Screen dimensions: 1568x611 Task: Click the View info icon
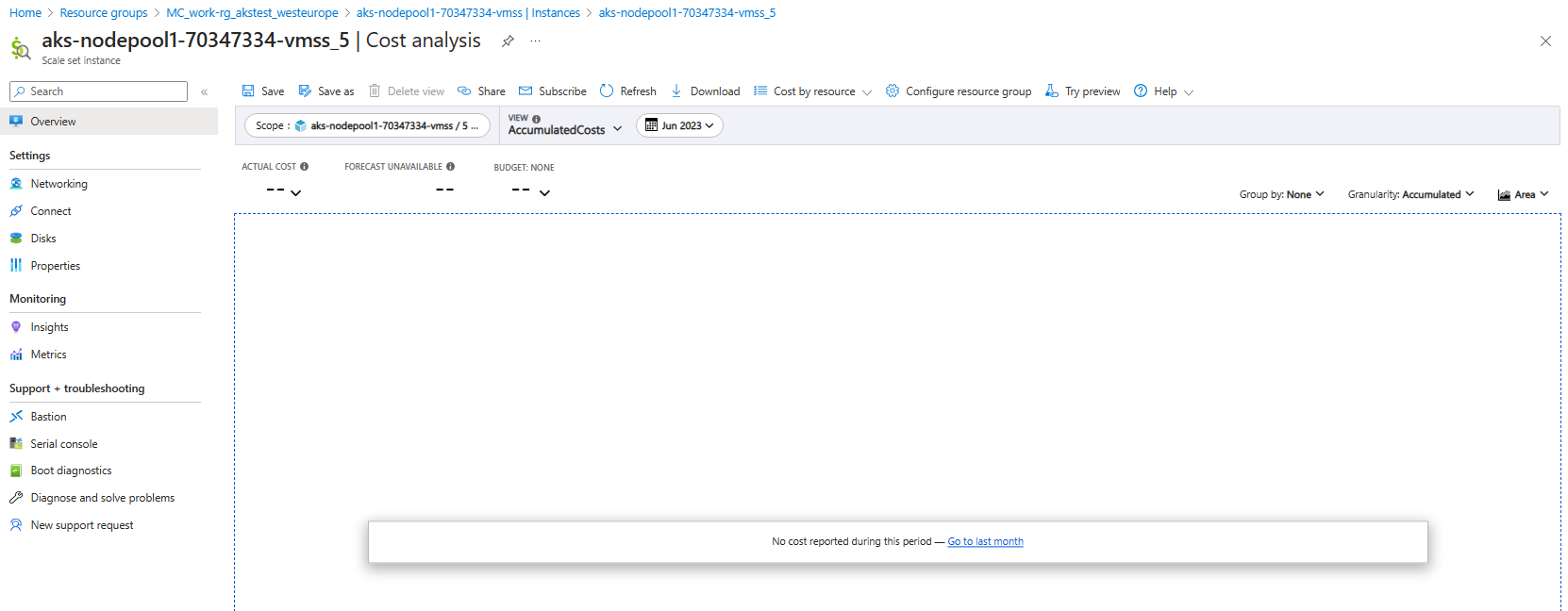click(536, 119)
